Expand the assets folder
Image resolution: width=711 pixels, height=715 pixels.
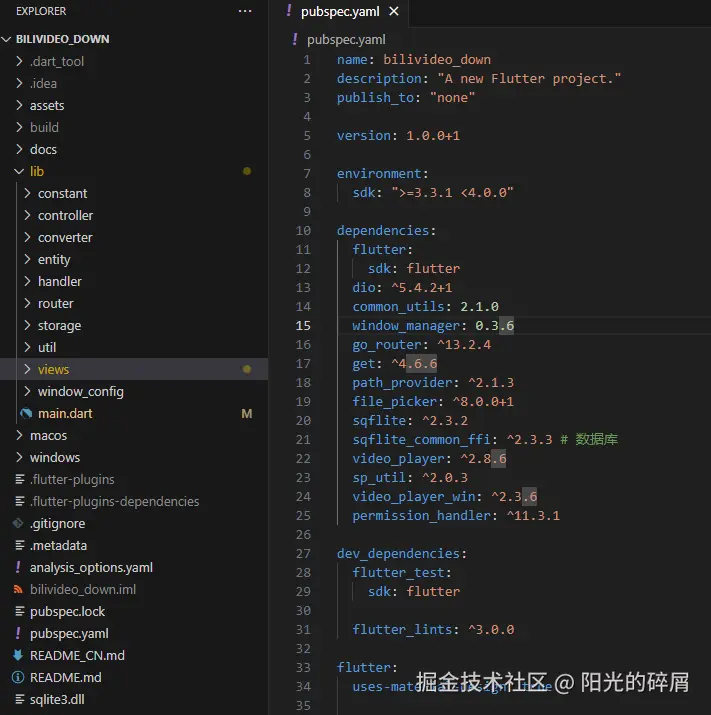coord(47,105)
